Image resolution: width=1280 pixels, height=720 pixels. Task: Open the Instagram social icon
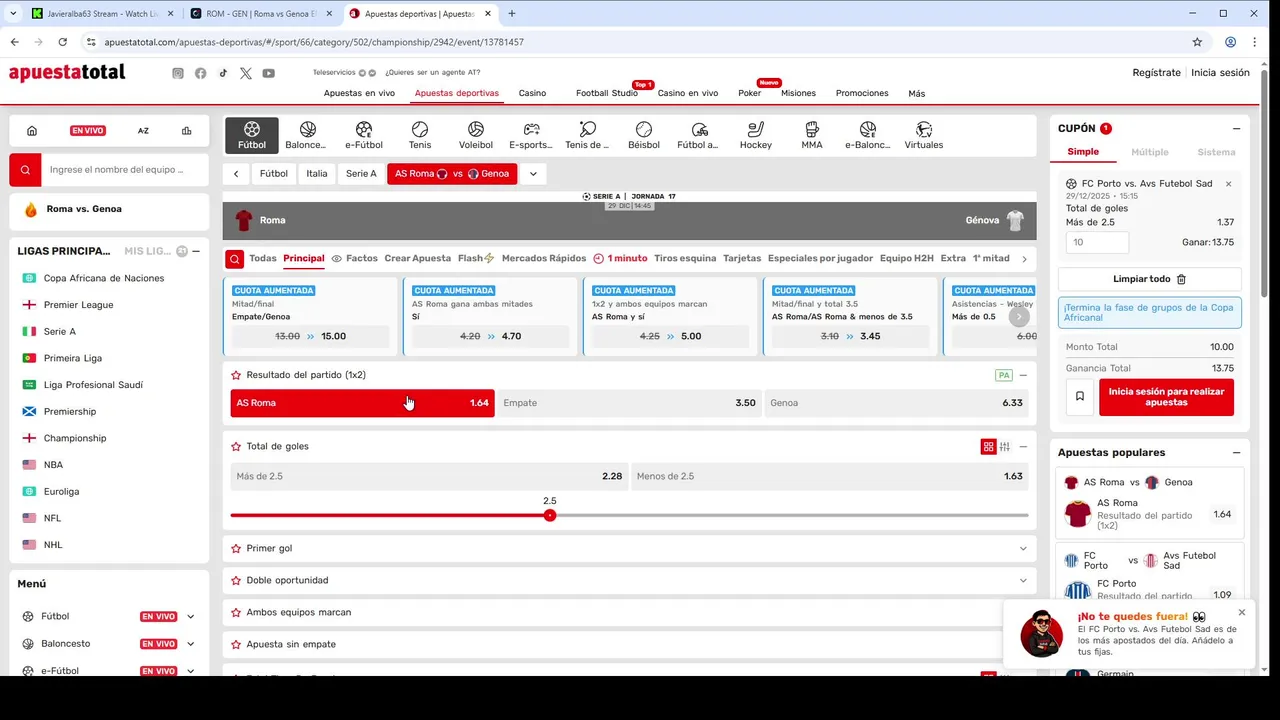tap(178, 73)
